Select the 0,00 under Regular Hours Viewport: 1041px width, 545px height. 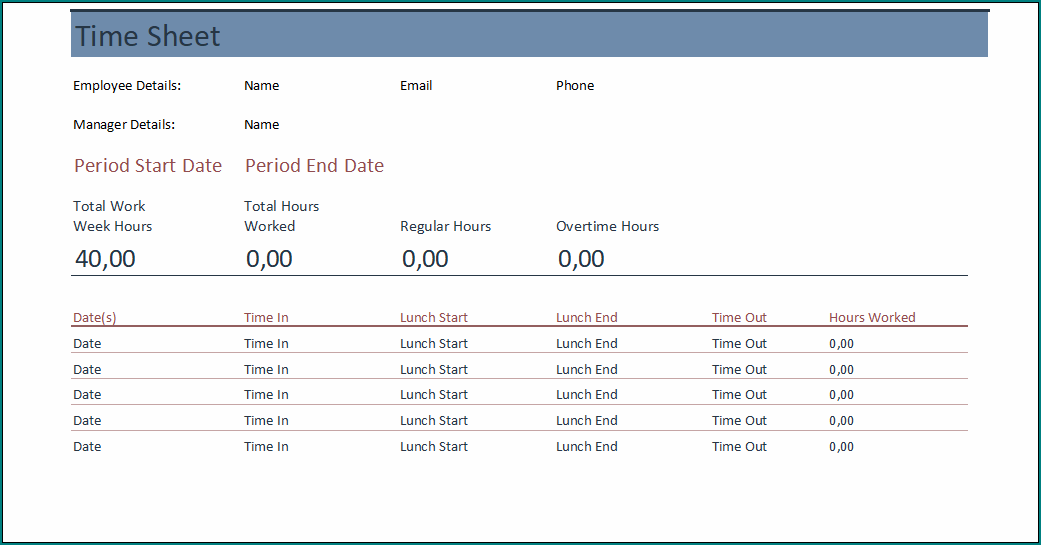point(426,259)
